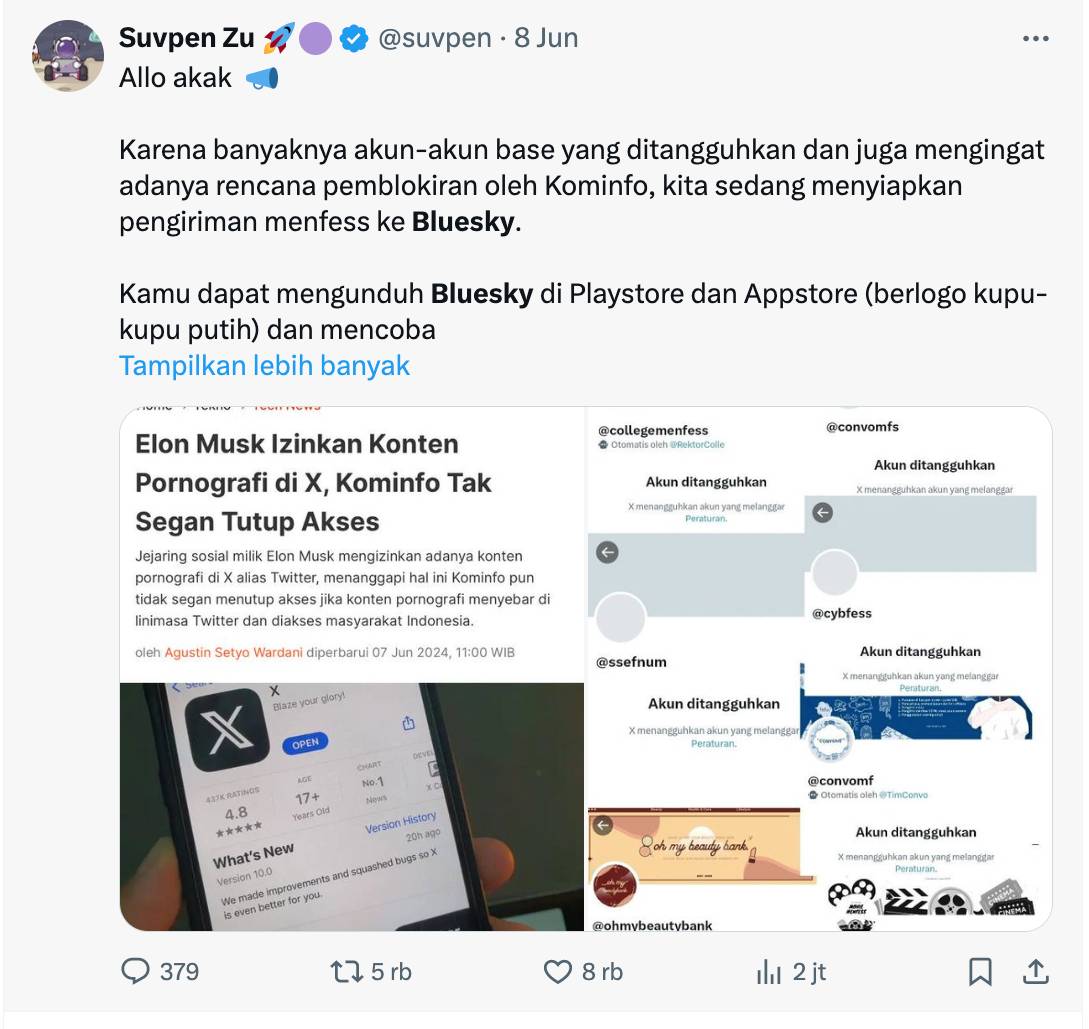Open the Elon Musk article image
This screenshot has width=1089, height=1029.
352,669
